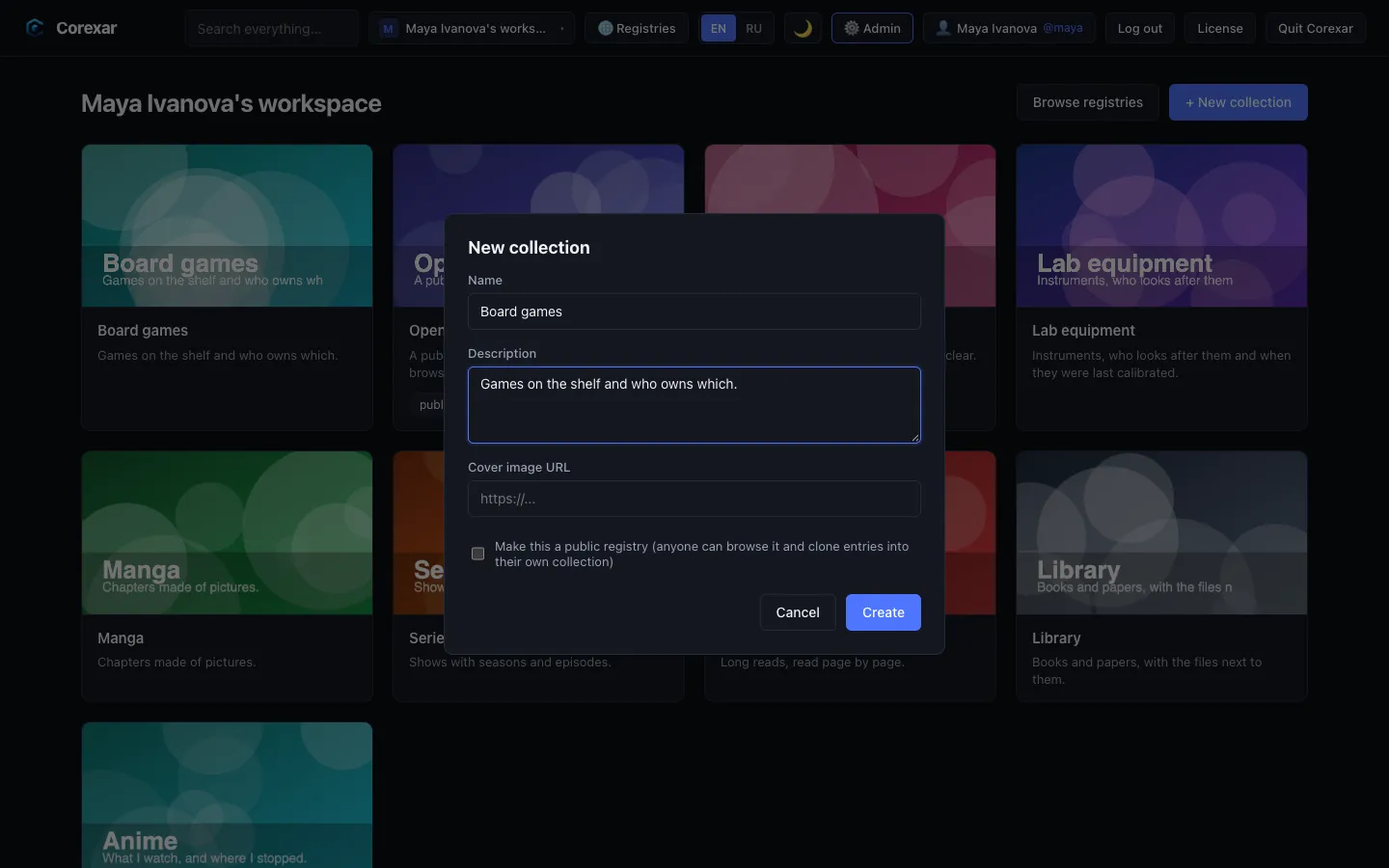Switch interface language to RU
This screenshot has width=1389, height=868.
754,29
